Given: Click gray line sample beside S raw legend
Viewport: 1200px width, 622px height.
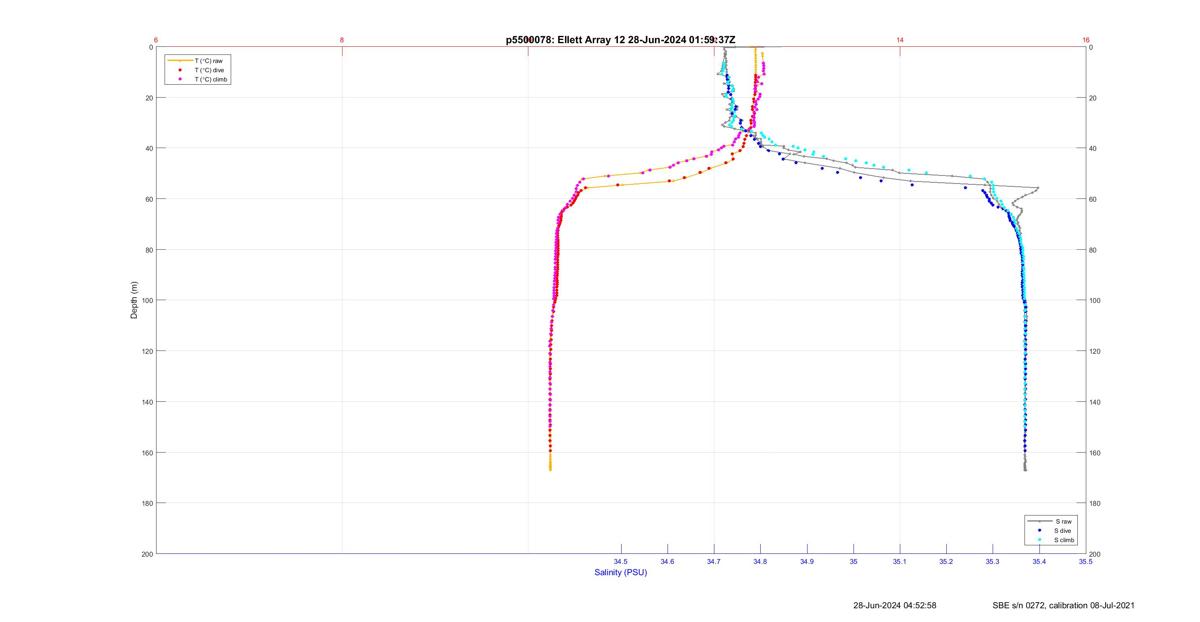Looking at the screenshot, I should click(1040, 522).
